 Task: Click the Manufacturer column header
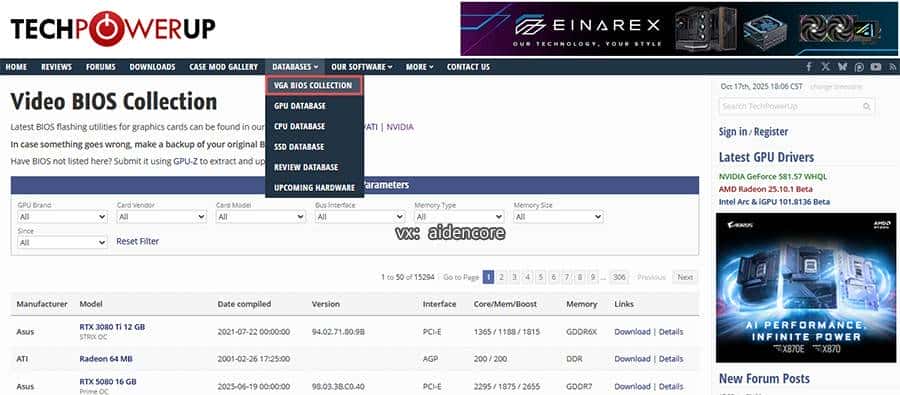click(42, 304)
